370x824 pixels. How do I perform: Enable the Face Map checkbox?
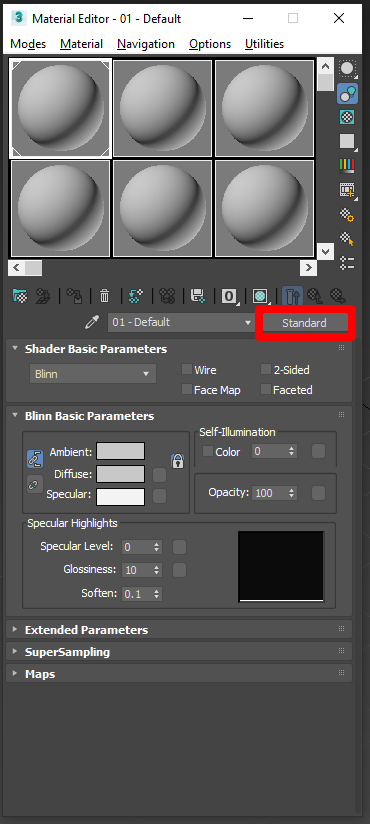pos(187,389)
